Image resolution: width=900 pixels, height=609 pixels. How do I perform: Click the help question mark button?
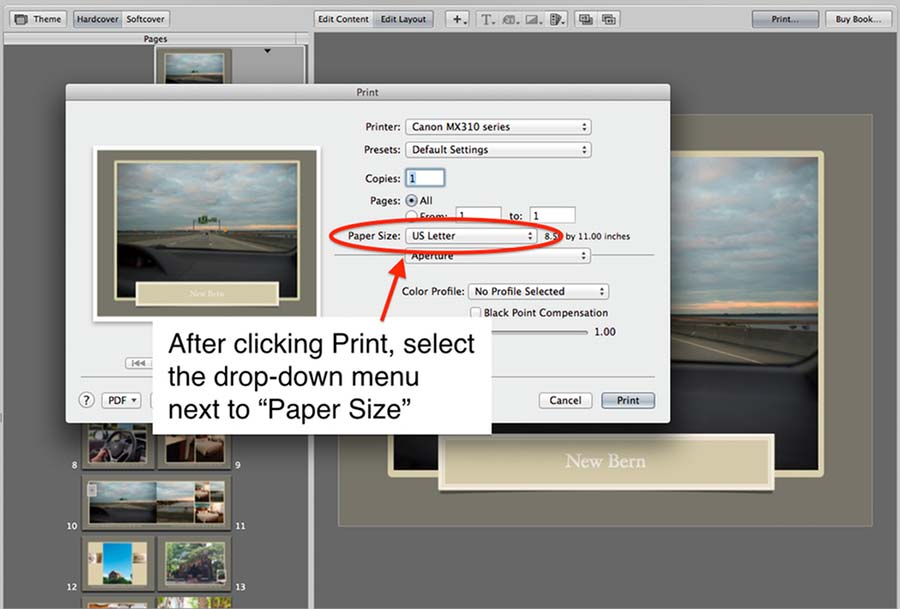[x=86, y=400]
